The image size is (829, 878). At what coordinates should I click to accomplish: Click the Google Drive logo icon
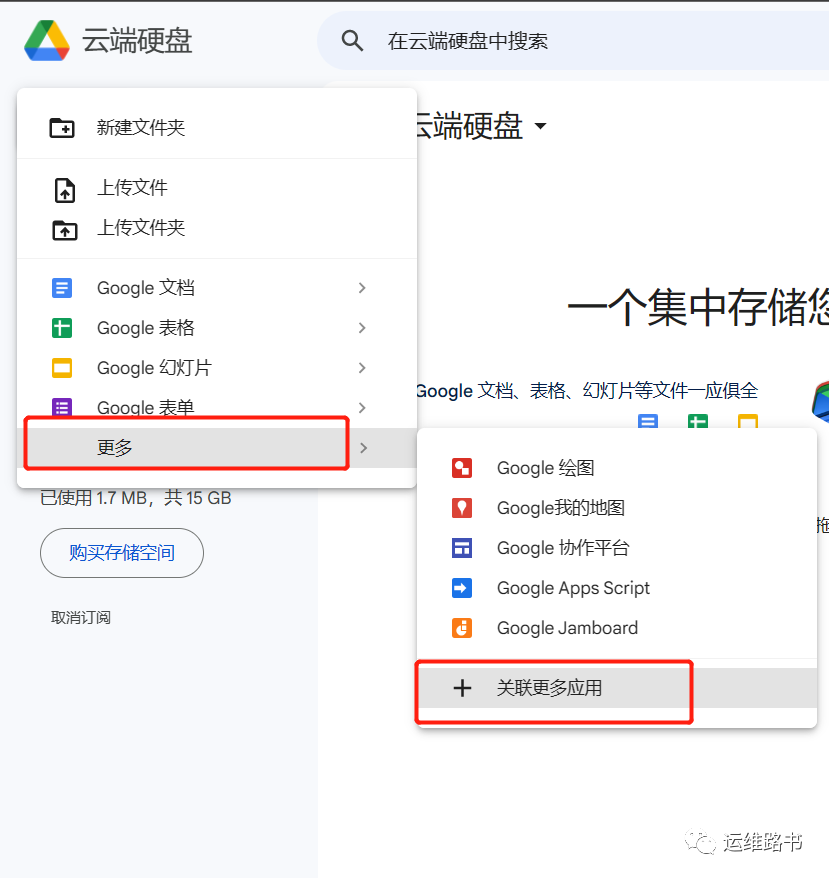[x=47, y=40]
